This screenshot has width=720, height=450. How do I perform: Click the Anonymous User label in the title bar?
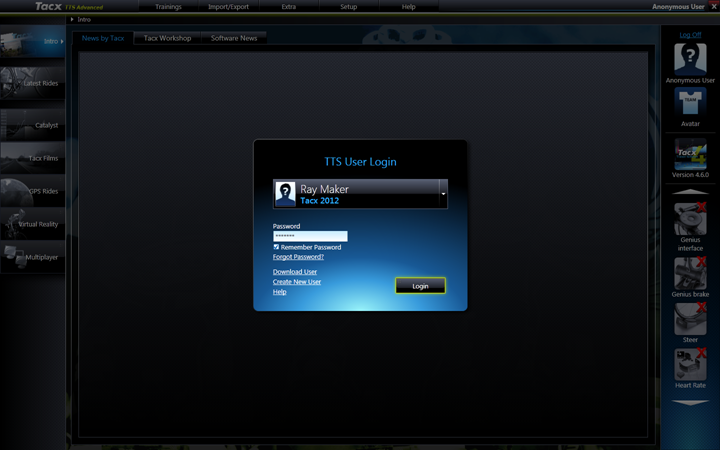tap(678, 6)
